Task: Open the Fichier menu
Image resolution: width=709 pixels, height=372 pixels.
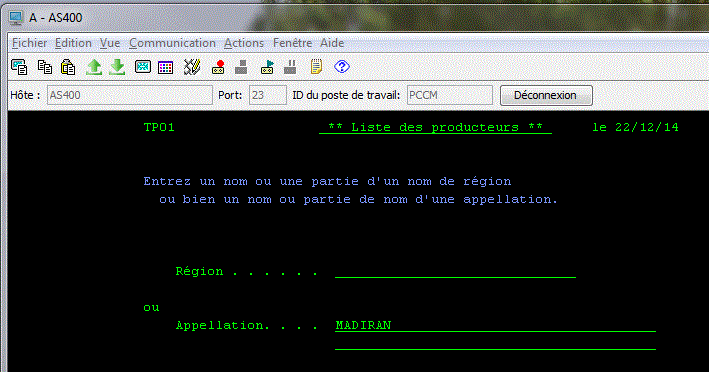Action: [x=29, y=43]
